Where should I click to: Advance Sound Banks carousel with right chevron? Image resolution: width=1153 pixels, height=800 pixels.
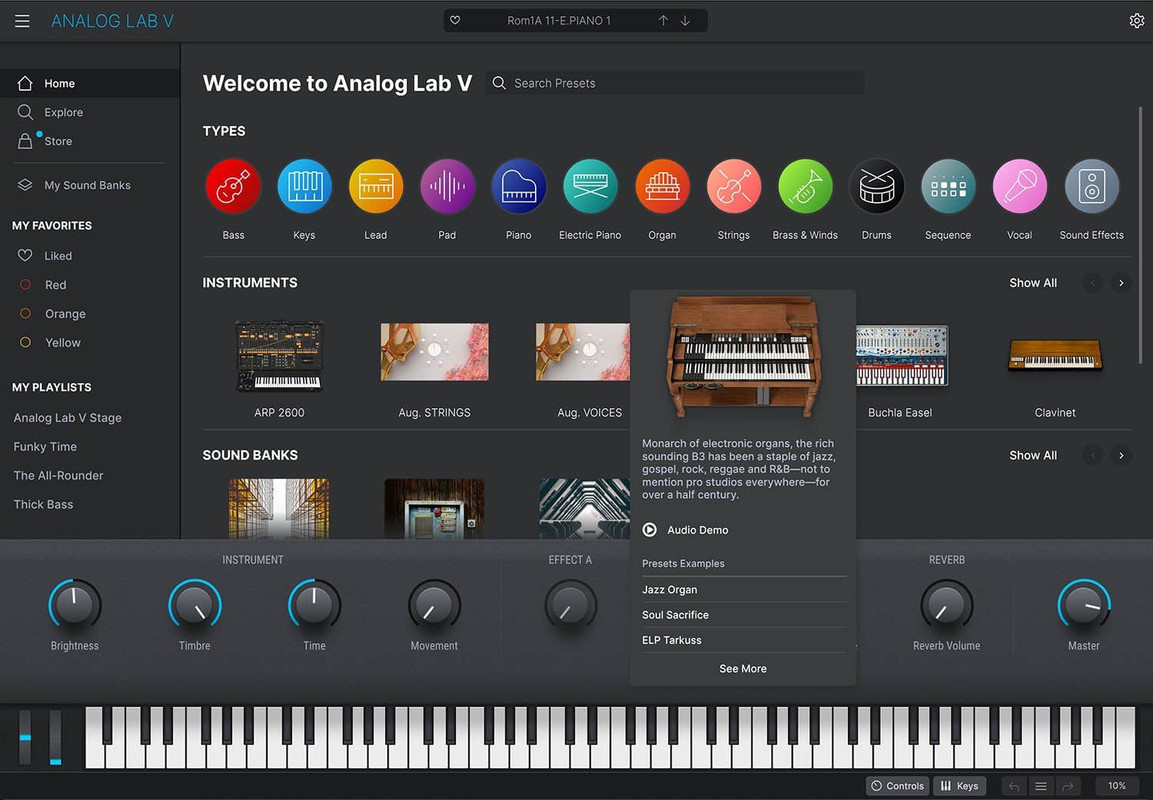1121,456
